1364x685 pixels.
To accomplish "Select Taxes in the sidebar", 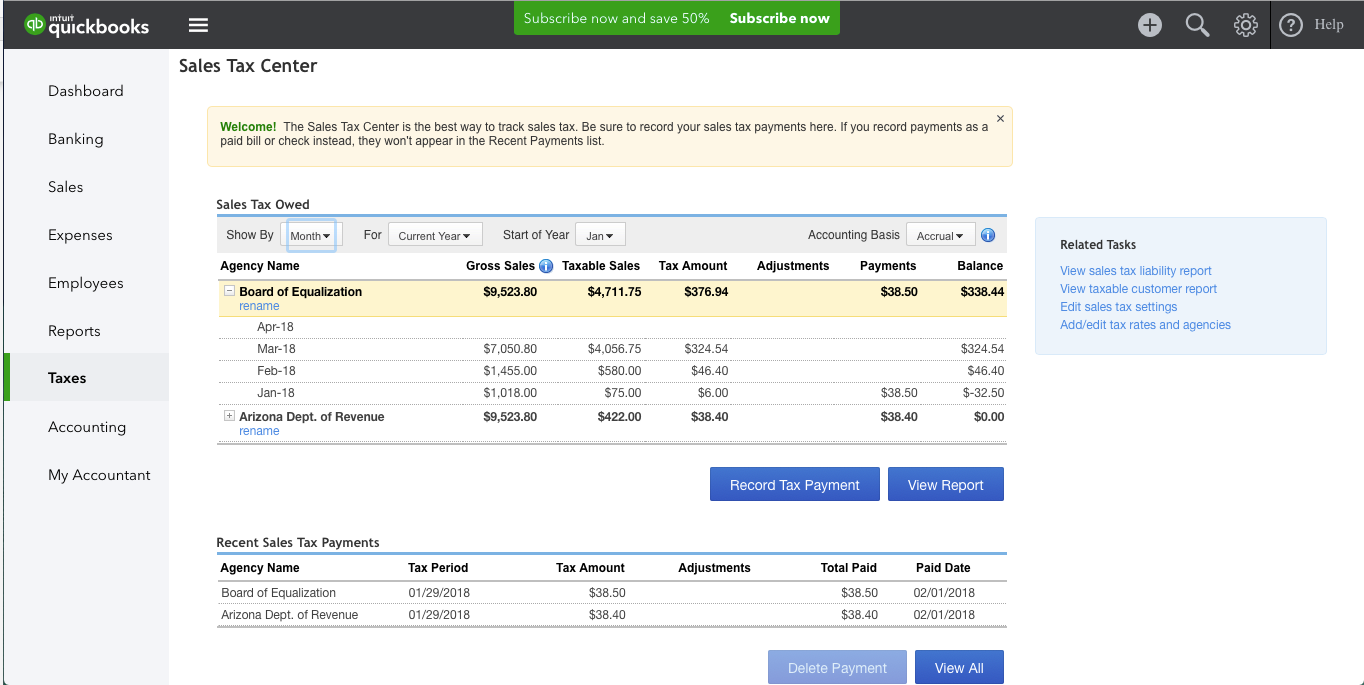I will (67, 378).
